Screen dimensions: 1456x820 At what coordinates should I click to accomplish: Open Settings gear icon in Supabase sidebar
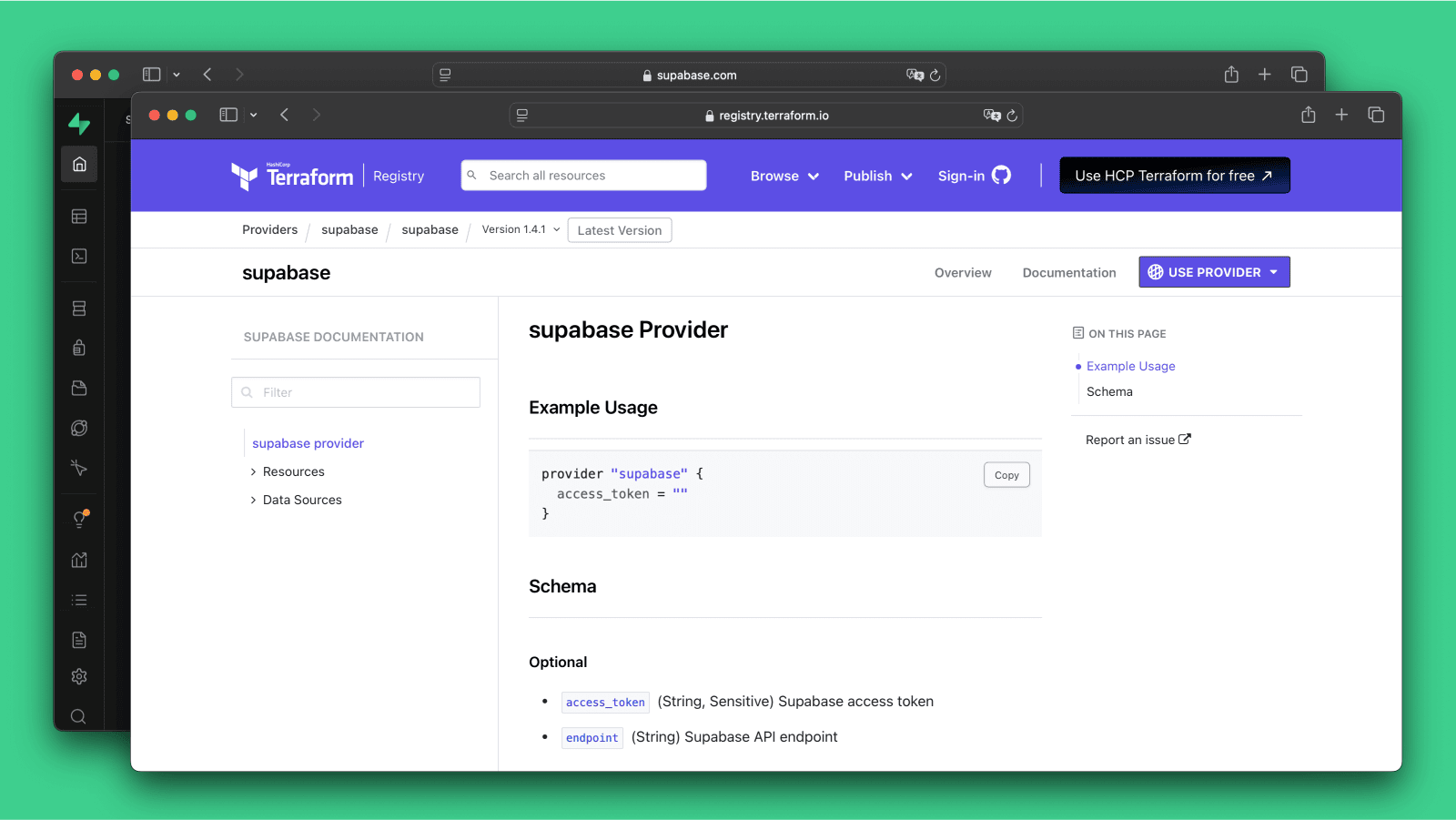(x=79, y=676)
